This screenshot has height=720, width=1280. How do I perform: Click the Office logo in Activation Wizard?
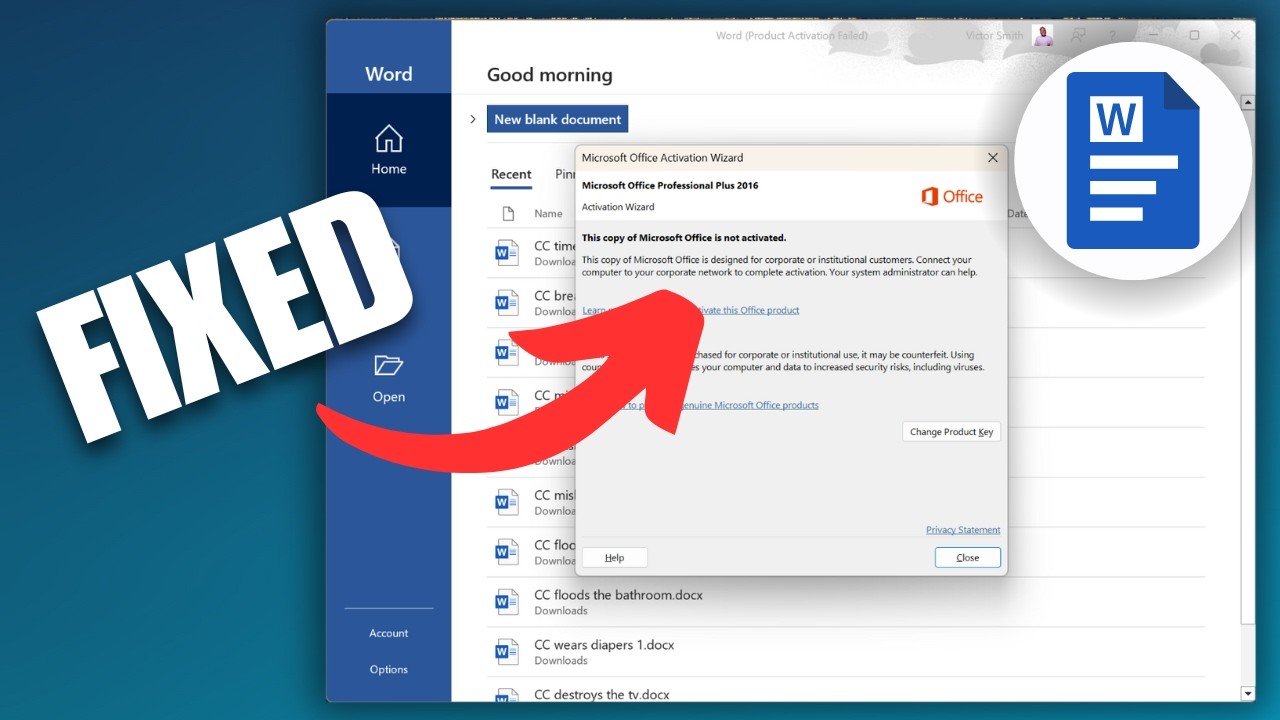(x=952, y=197)
